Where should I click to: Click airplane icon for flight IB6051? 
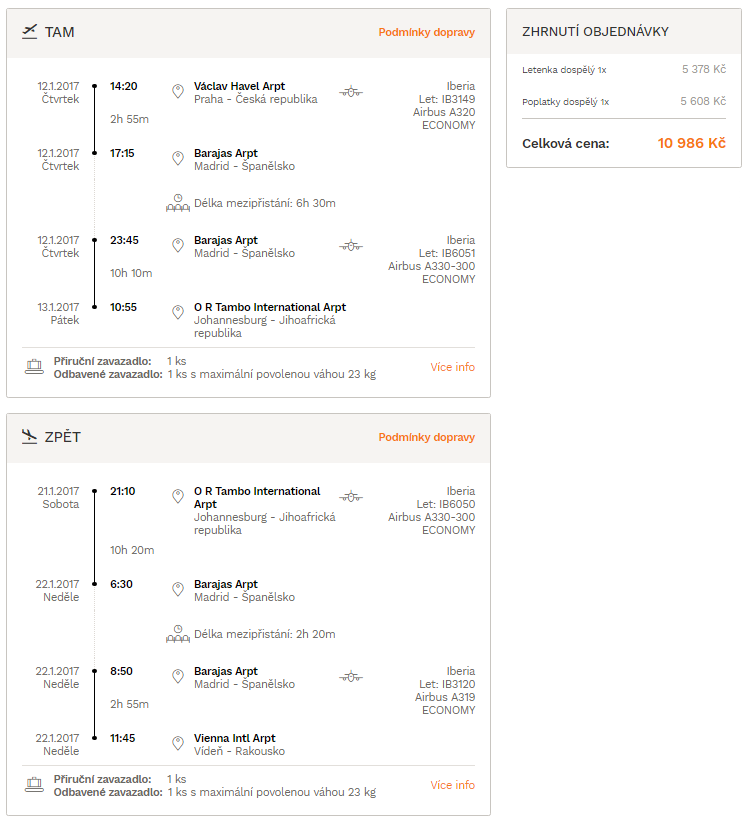351,246
